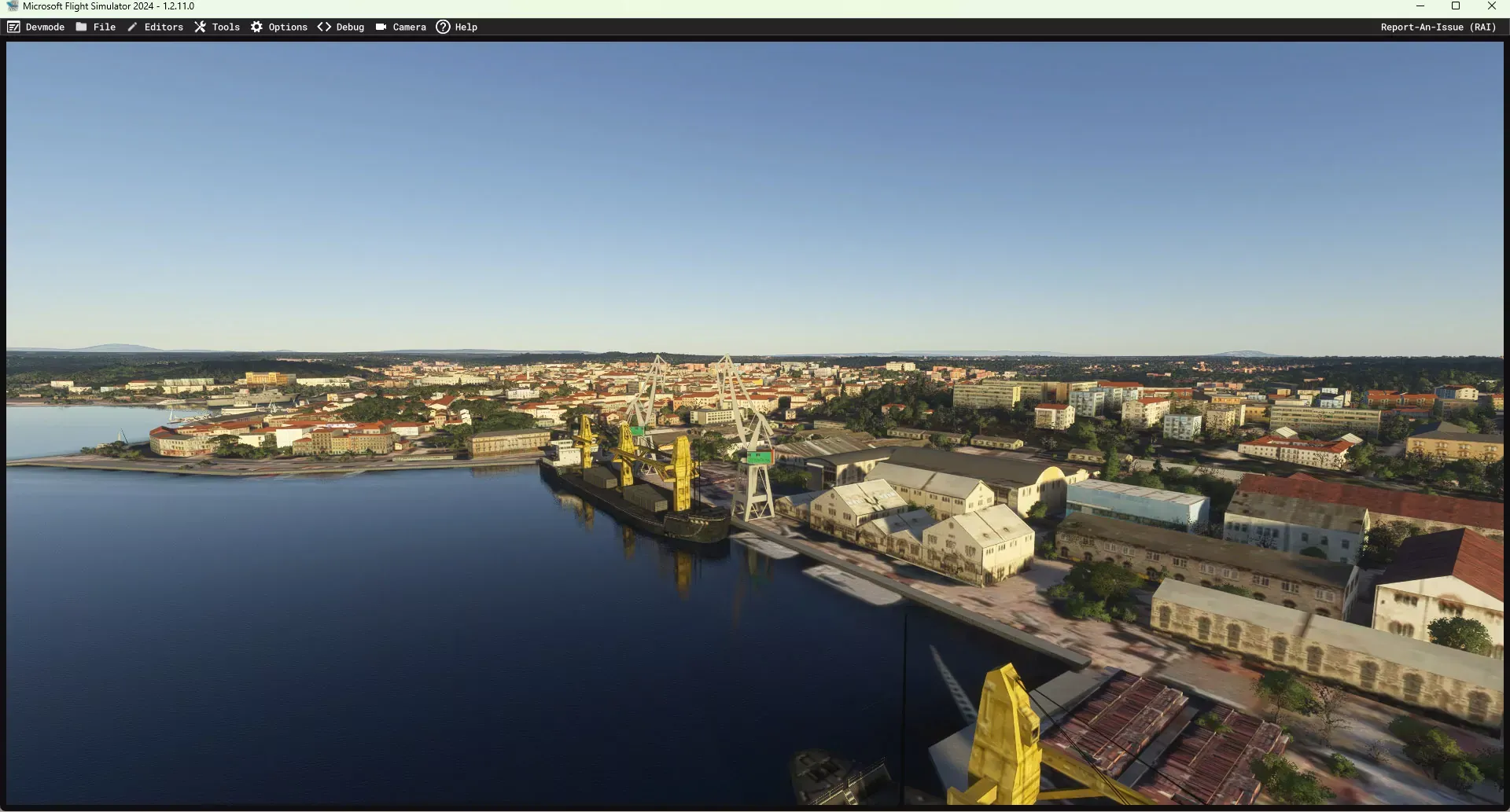Click the Camera video icon
This screenshot has width=1510, height=812.
pyautogui.click(x=381, y=27)
